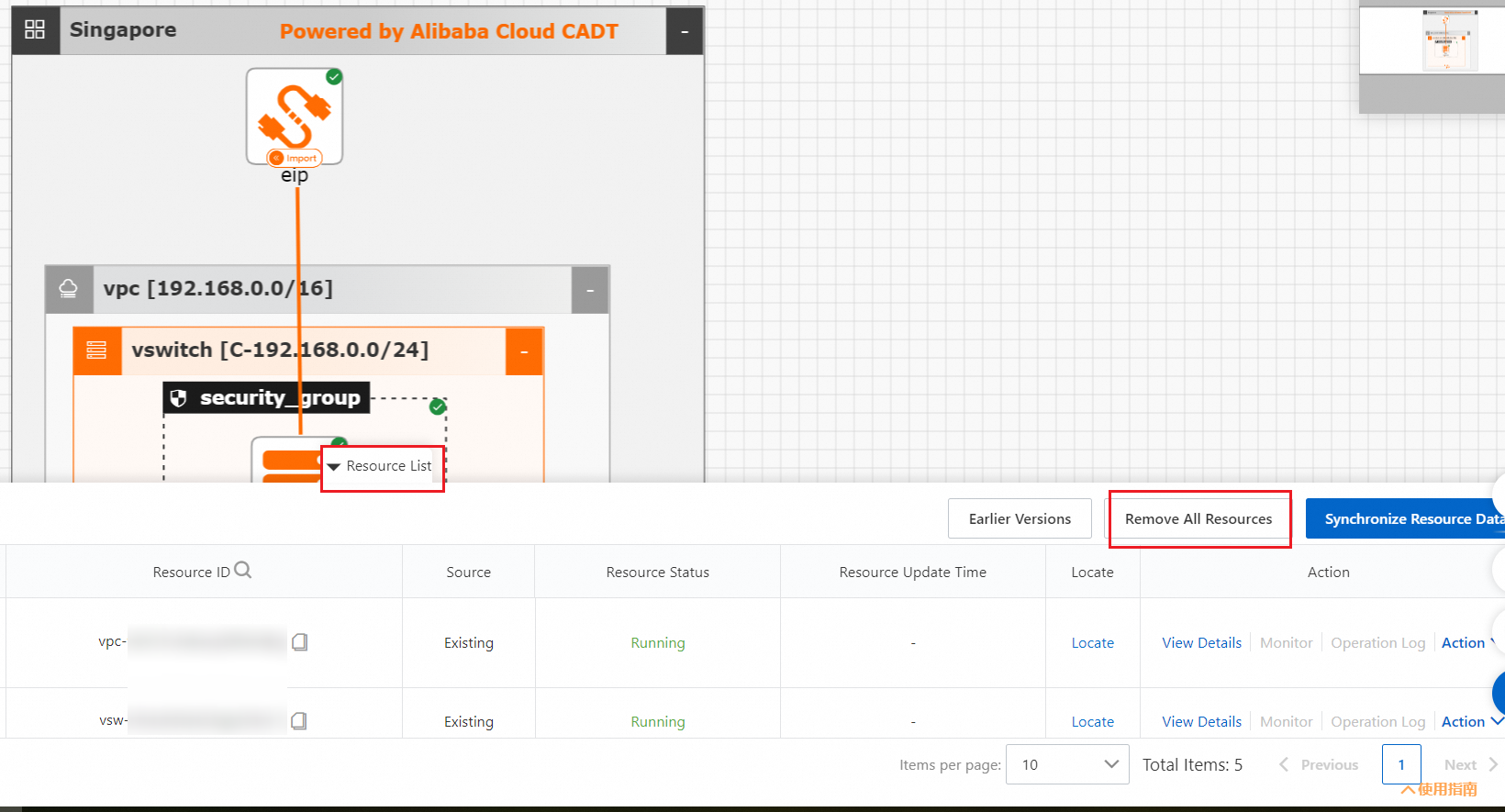The width and height of the screenshot is (1505, 812).
Task: Click Existing source in vsw row
Action: pyautogui.click(x=468, y=721)
